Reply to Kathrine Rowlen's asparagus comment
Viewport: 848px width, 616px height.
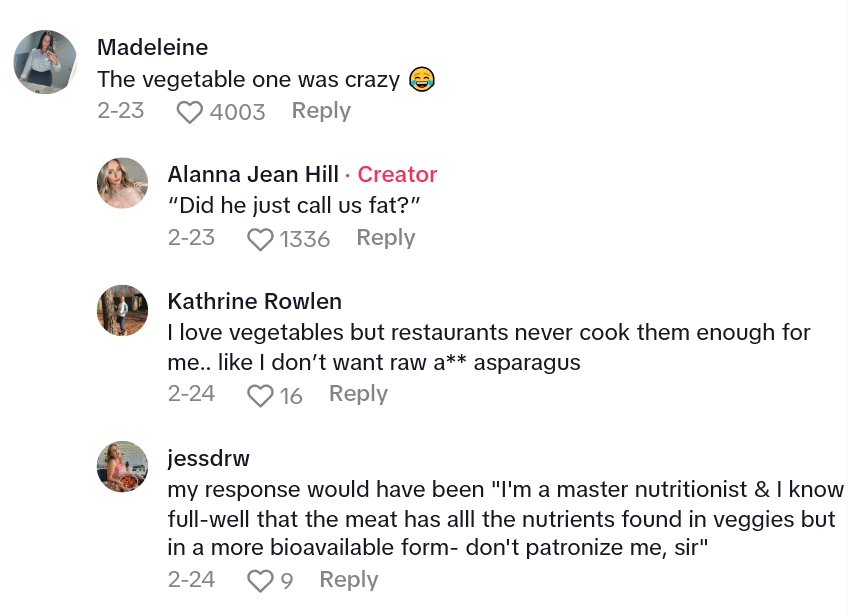[x=358, y=394]
